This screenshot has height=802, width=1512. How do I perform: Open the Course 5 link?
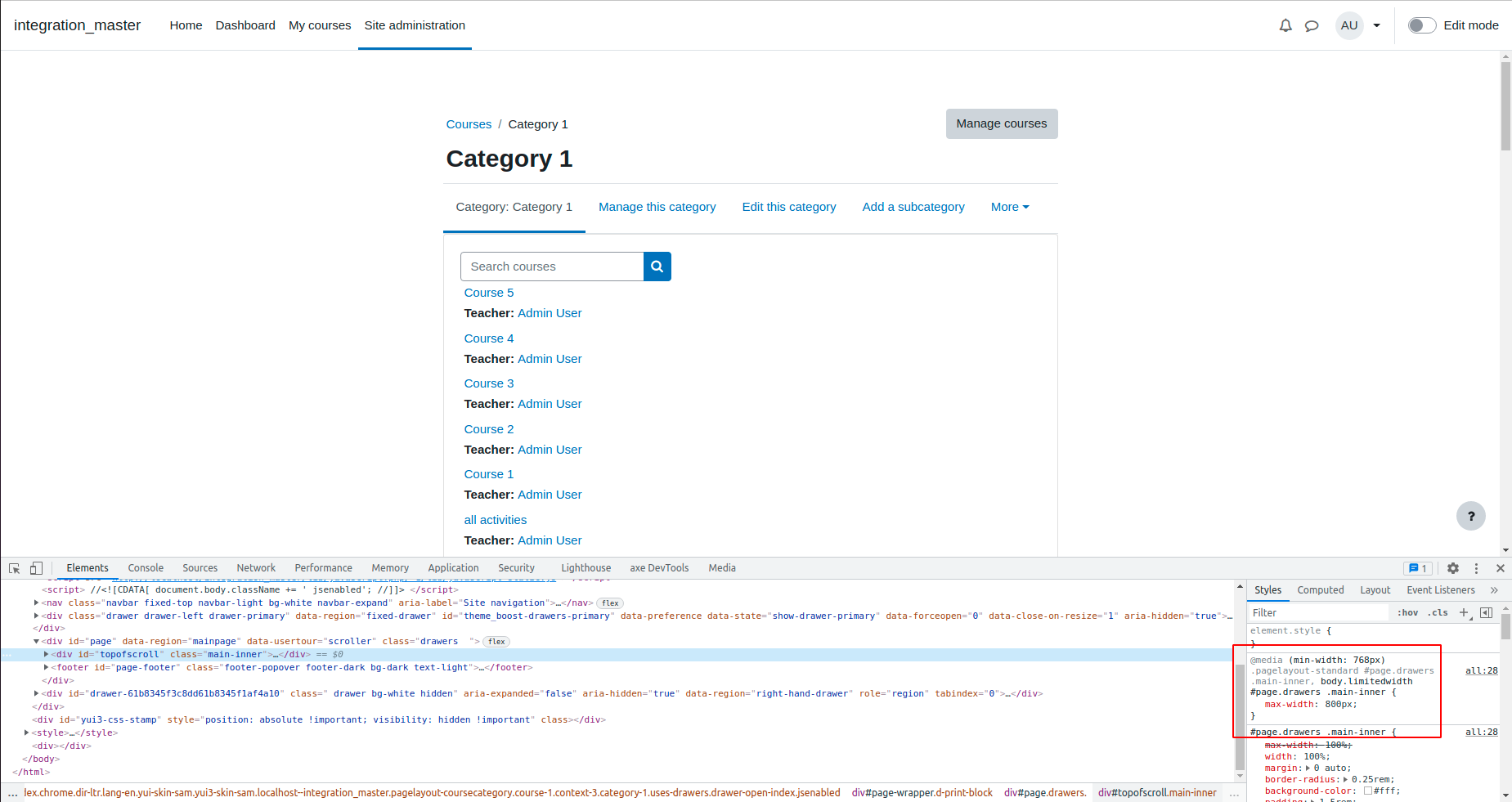coord(489,293)
